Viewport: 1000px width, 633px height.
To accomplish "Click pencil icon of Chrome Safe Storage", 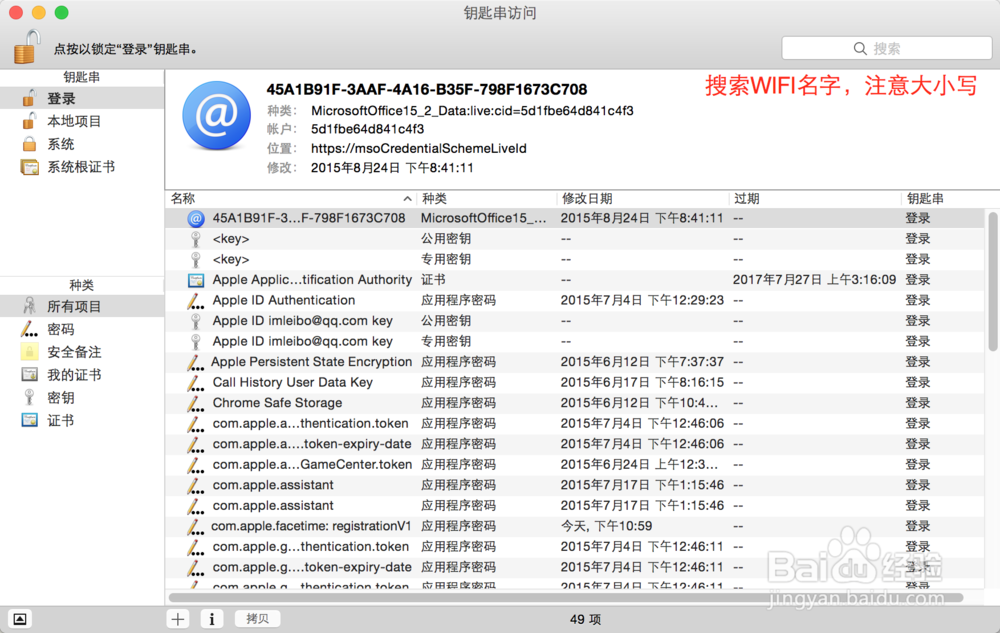I will point(196,404).
